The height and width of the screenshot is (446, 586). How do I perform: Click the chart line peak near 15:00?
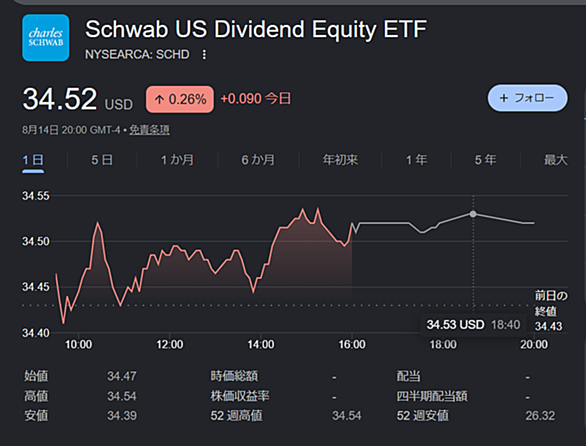(x=303, y=209)
